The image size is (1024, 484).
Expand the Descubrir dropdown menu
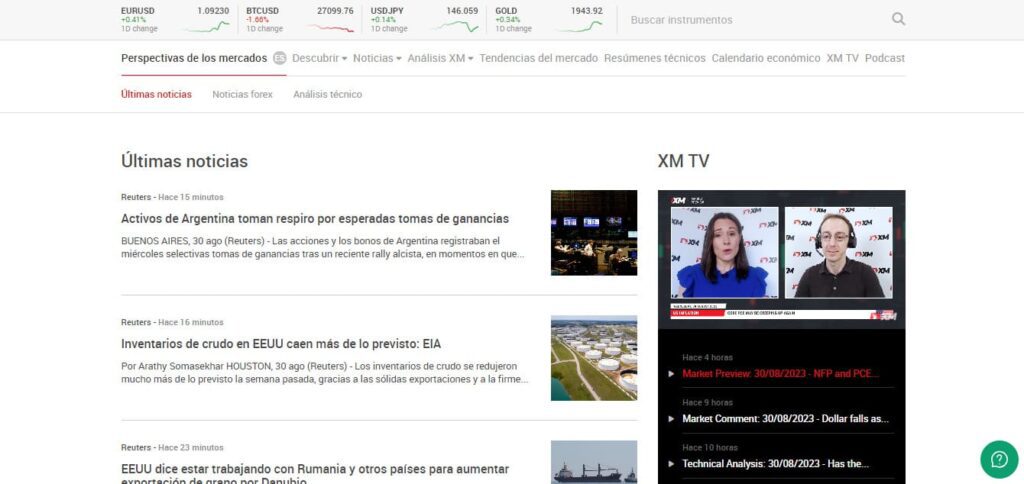(319, 58)
